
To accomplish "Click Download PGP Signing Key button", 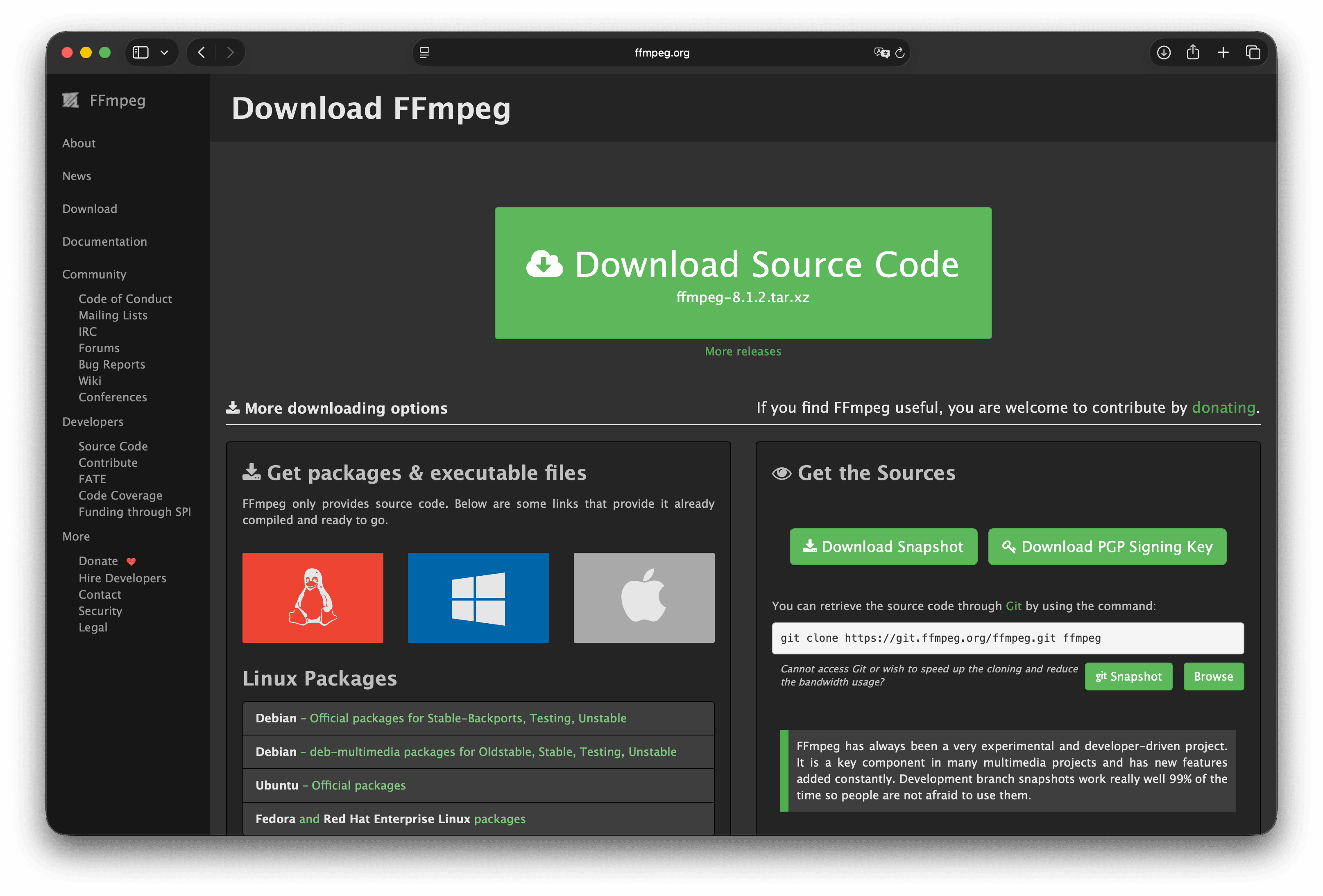I will pos(1107,546).
